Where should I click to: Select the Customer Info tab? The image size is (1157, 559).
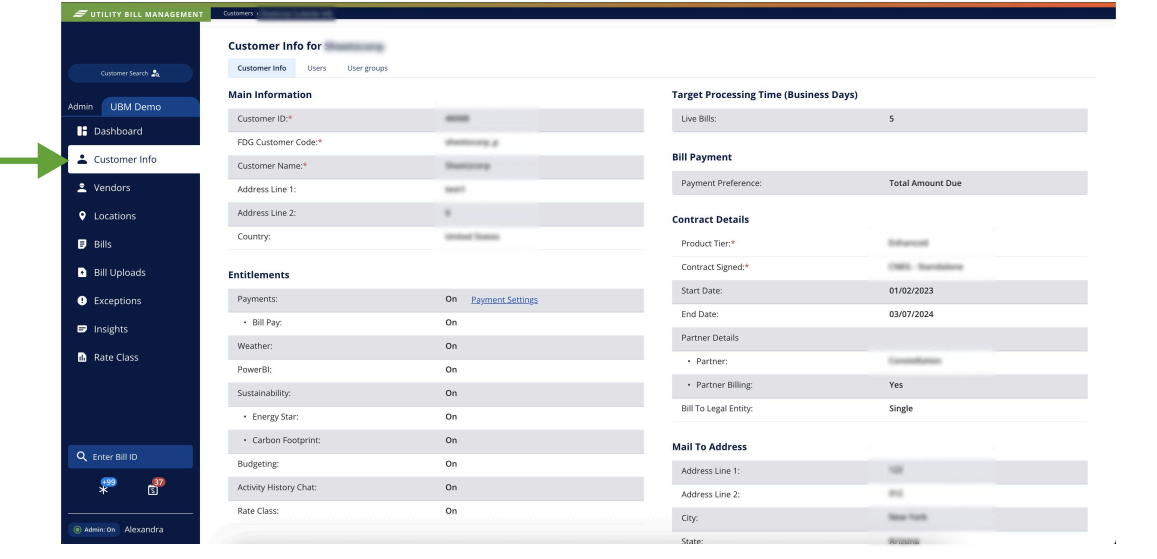[262, 68]
